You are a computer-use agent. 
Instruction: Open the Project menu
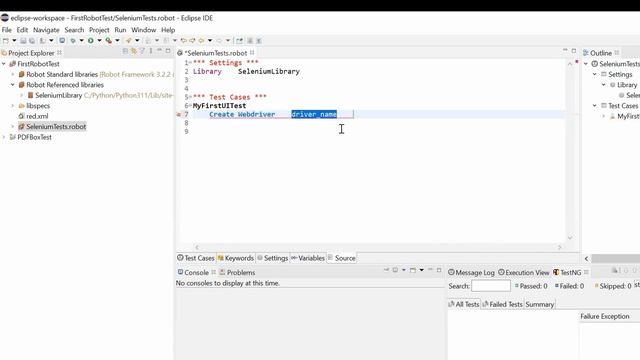coord(99,30)
